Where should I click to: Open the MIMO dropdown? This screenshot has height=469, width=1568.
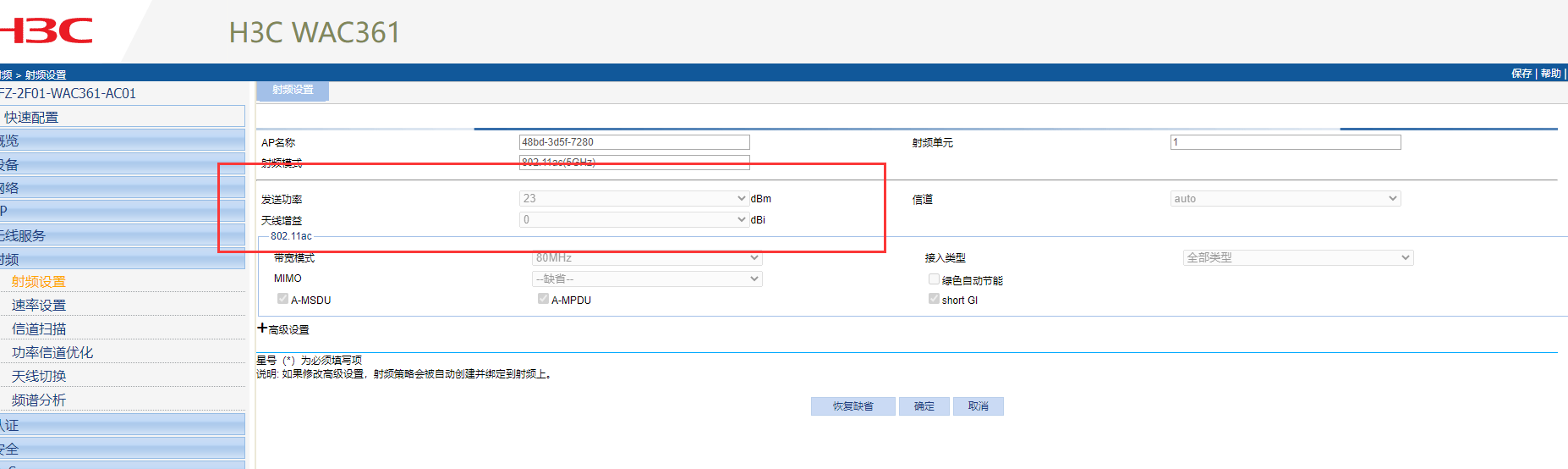(647, 279)
